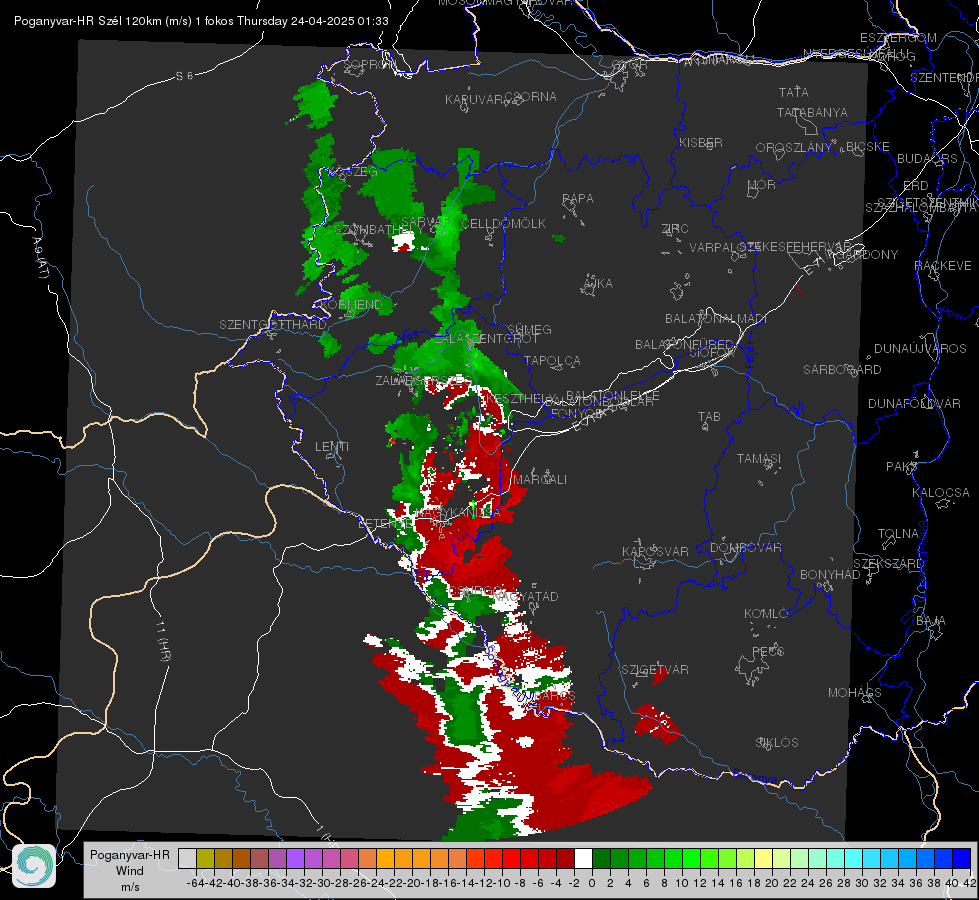Click the TAB town label
Viewport: 979px width, 900px height.
pyautogui.click(x=709, y=417)
